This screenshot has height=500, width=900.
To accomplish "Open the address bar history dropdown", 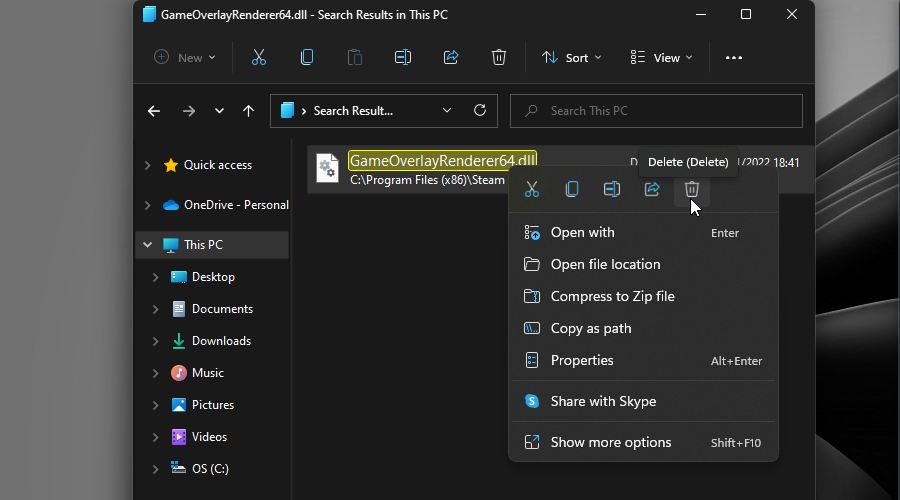I will pyautogui.click(x=447, y=110).
